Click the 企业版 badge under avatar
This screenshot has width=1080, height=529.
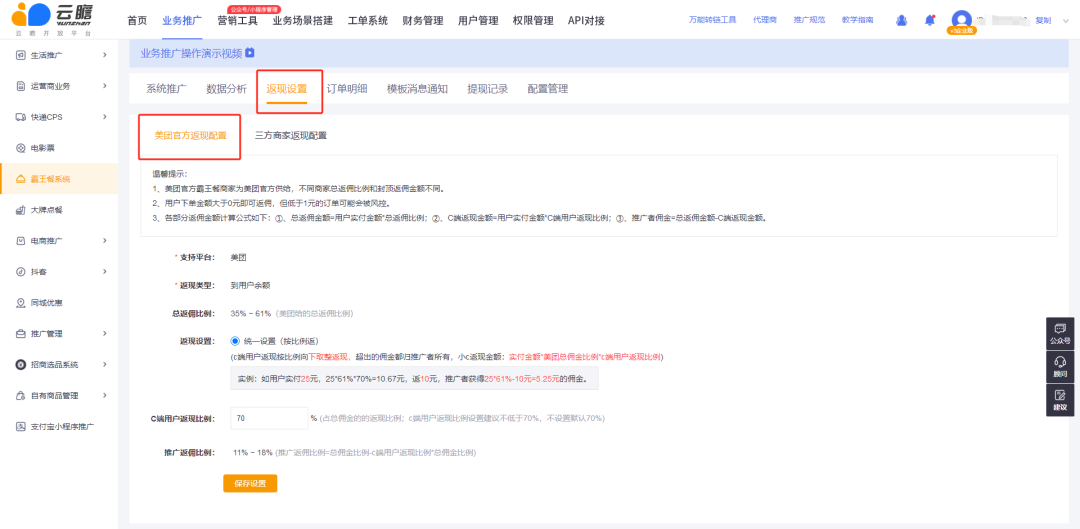(963, 31)
